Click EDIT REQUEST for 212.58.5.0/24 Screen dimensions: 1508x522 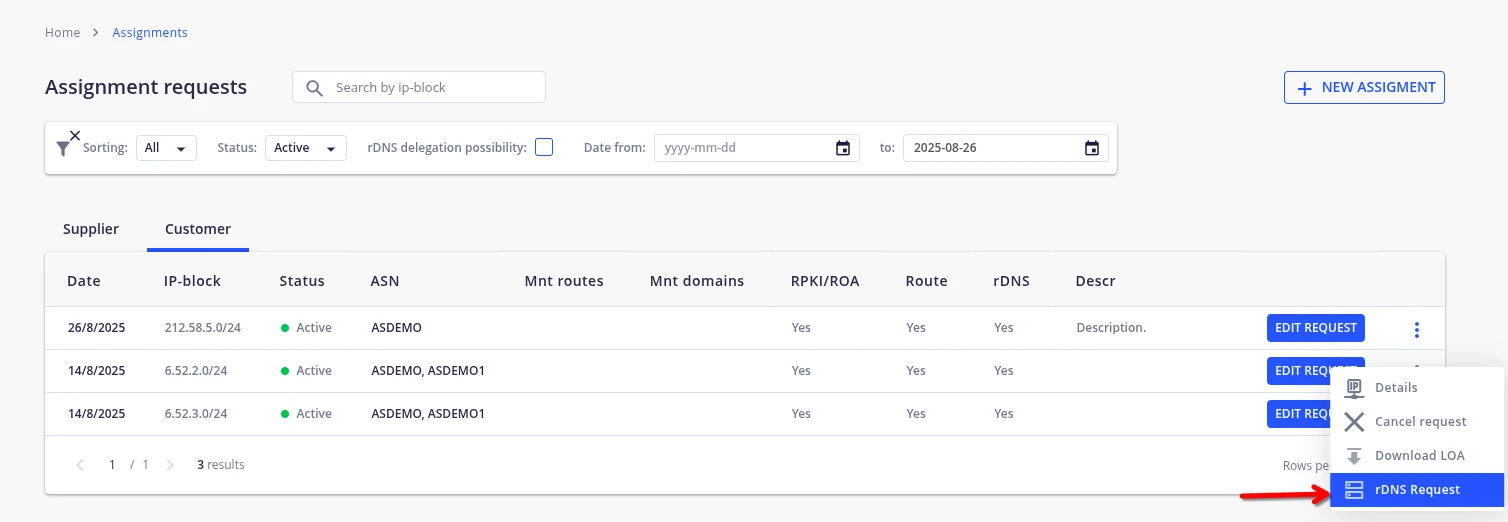coord(1316,328)
